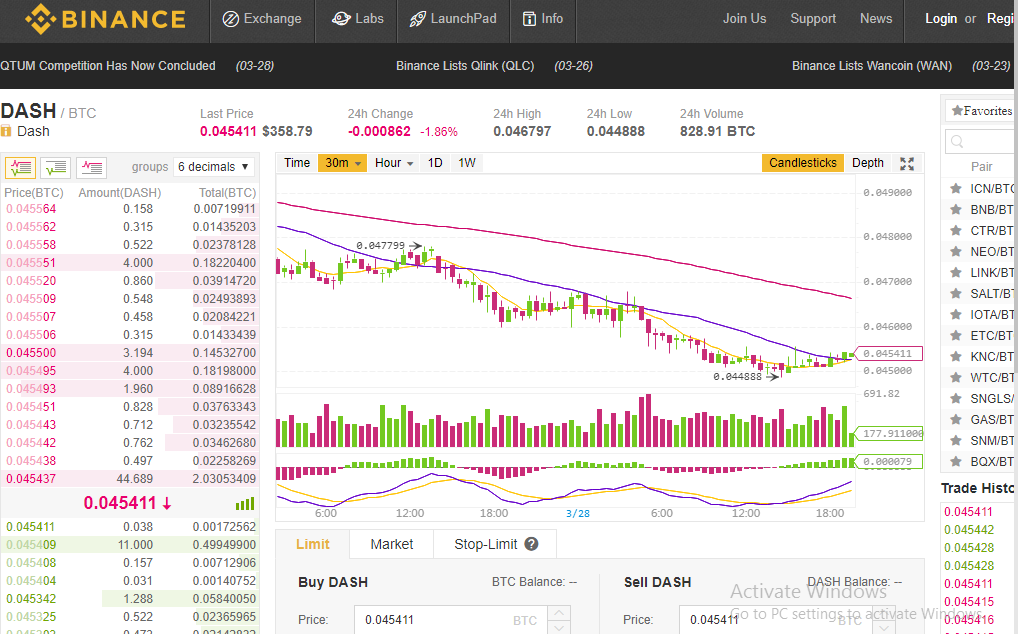1018x634 pixels.
Task: Select the Time chart option
Action: pos(297,163)
